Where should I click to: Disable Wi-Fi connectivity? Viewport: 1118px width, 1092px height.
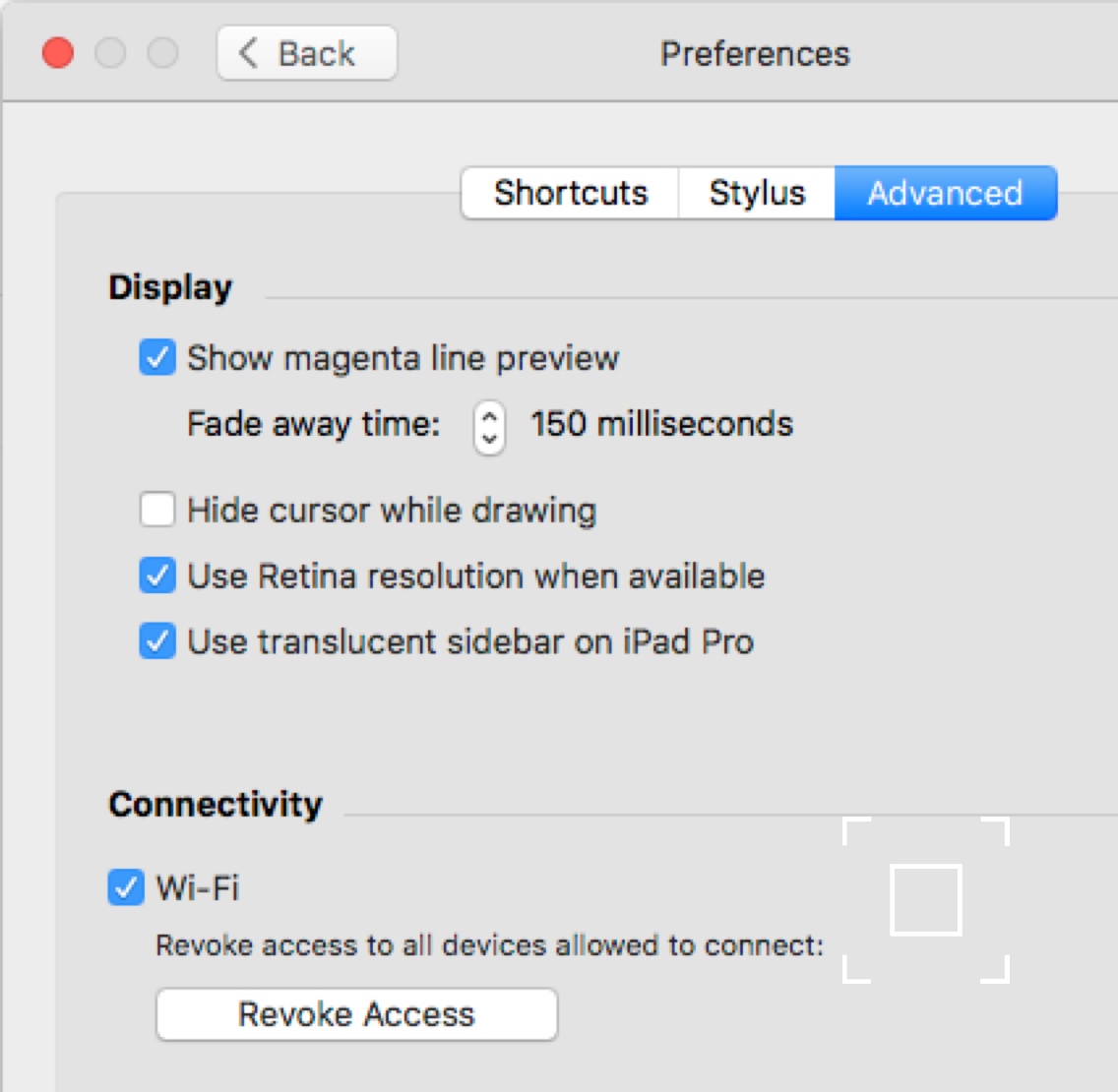[125, 887]
